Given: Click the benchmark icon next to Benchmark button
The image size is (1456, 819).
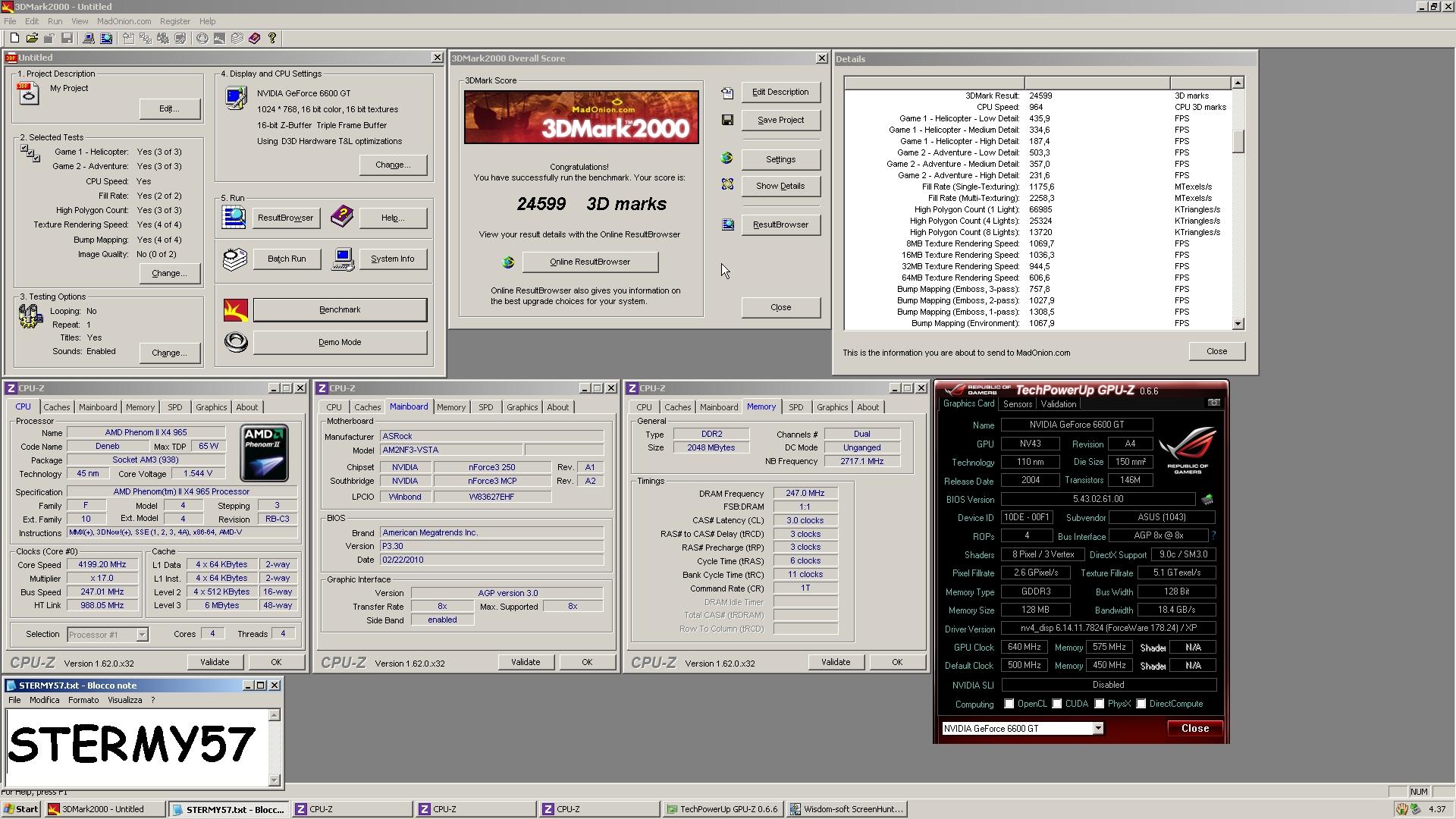Looking at the screenshot, I should 236,309.
